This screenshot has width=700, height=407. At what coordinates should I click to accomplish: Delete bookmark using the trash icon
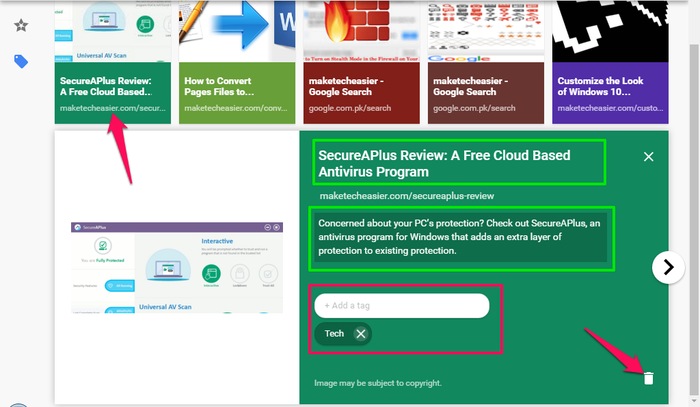tap(649, 378)
